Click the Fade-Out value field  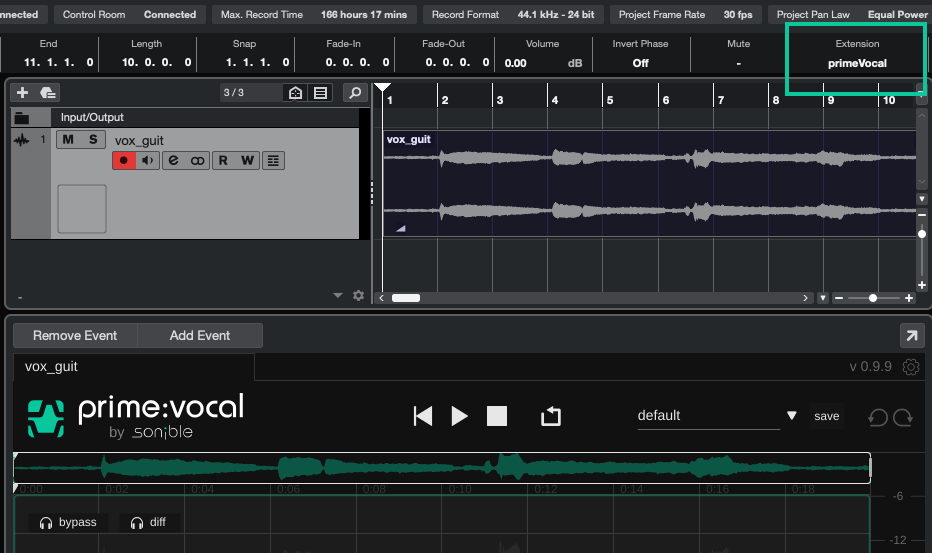456,62
